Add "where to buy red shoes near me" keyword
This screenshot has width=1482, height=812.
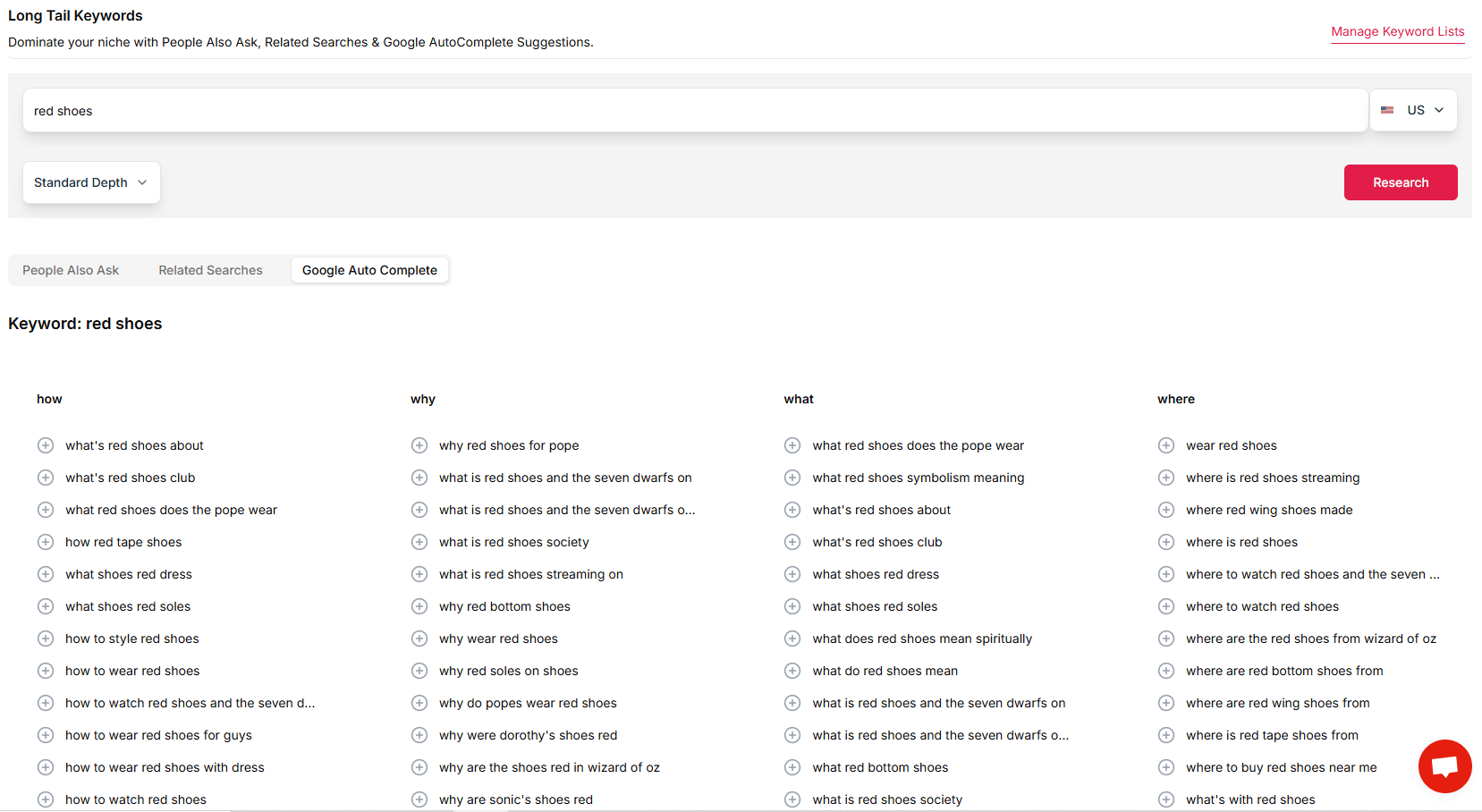[1166, 767]
